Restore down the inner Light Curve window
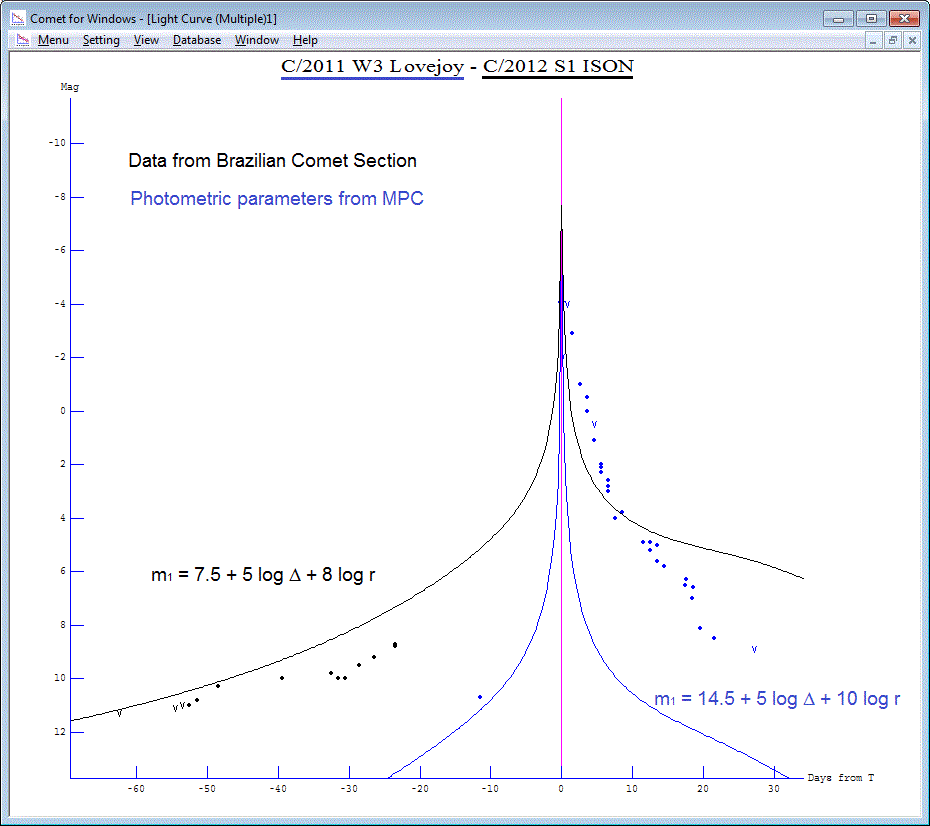Image resolution: width=930 pixels, height=826 pixels. (892, 40)
